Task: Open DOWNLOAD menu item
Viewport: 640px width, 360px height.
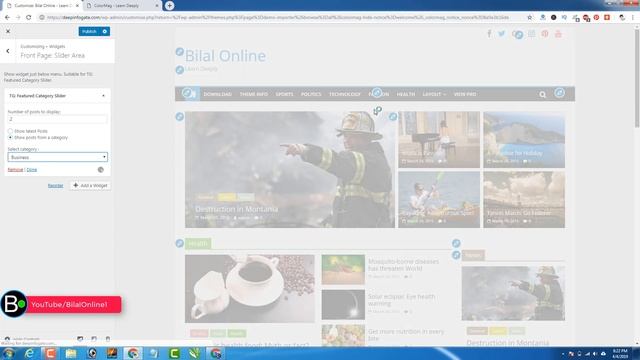Action: click(218, 94)
